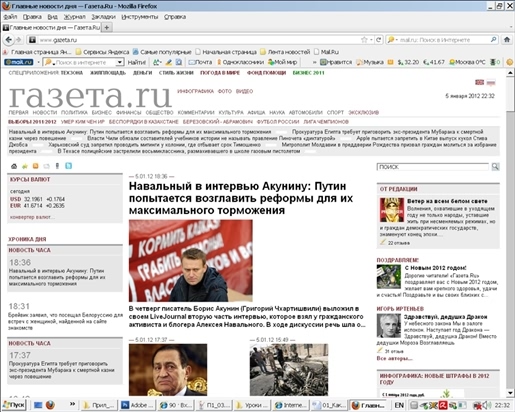
Task: Show desktop from the quick launch icon
Action: pos(38,405)
